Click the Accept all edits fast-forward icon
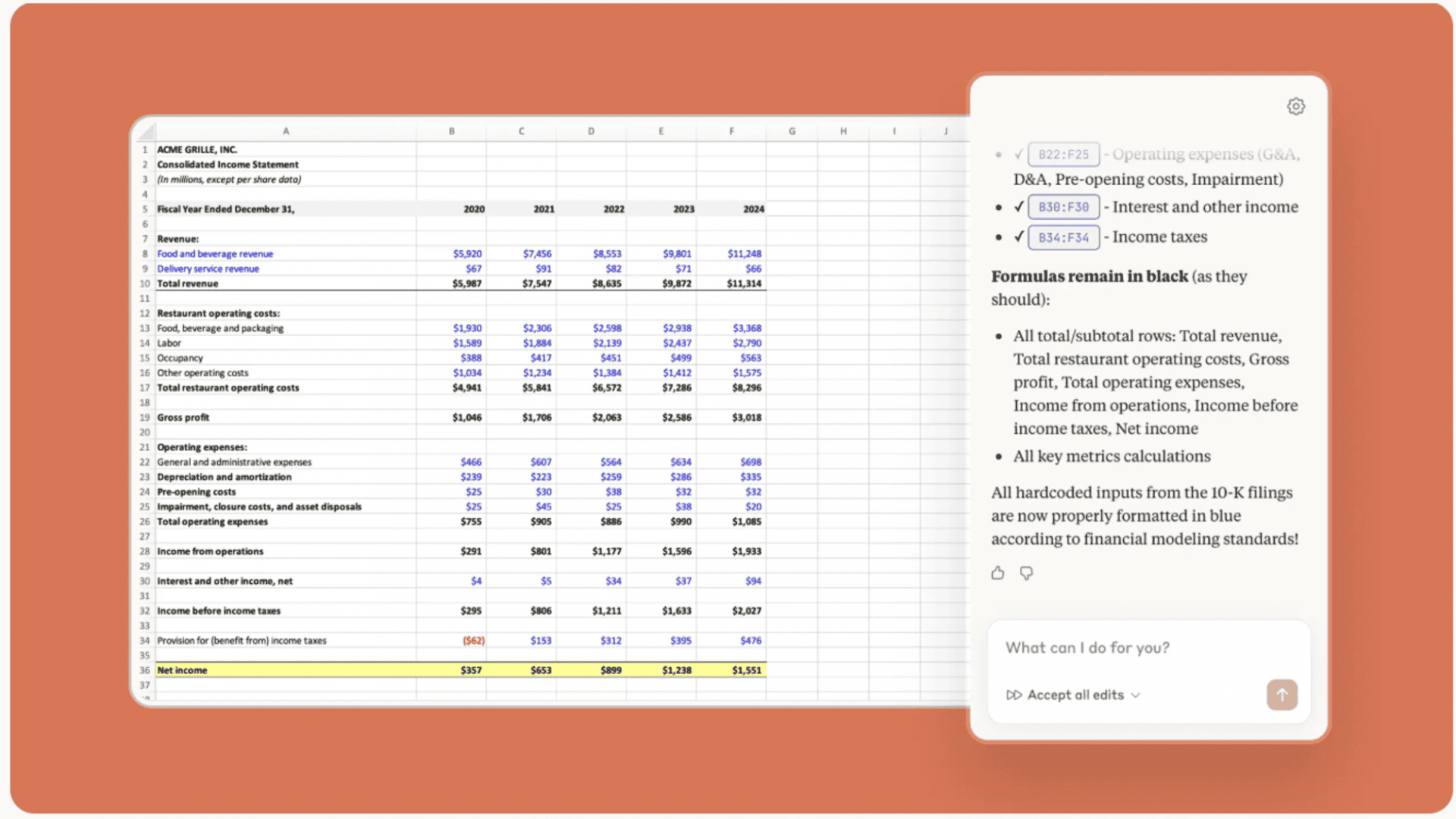The image size is (1456, 819). (x=1013, y=695)
